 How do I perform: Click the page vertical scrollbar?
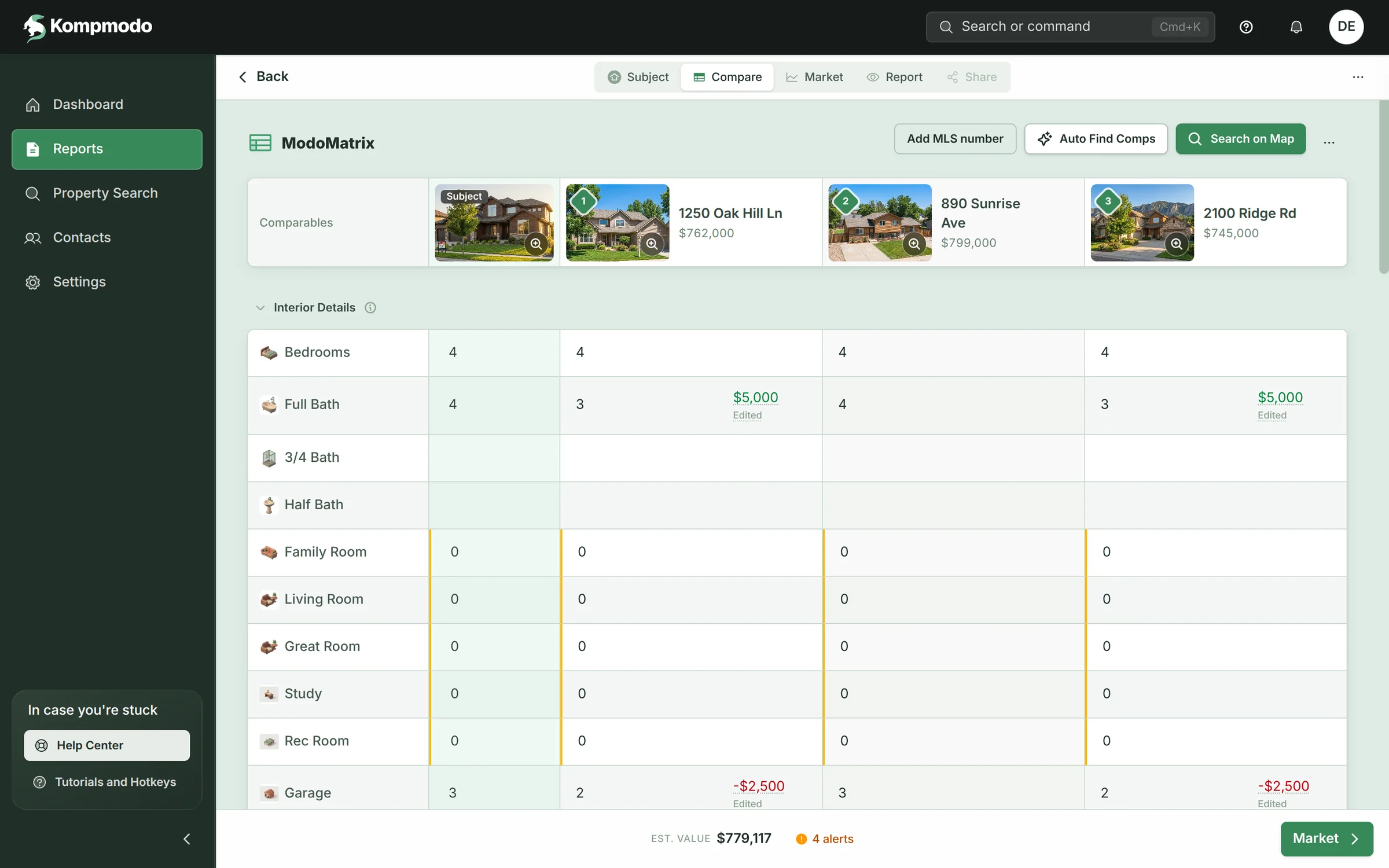1384,186
